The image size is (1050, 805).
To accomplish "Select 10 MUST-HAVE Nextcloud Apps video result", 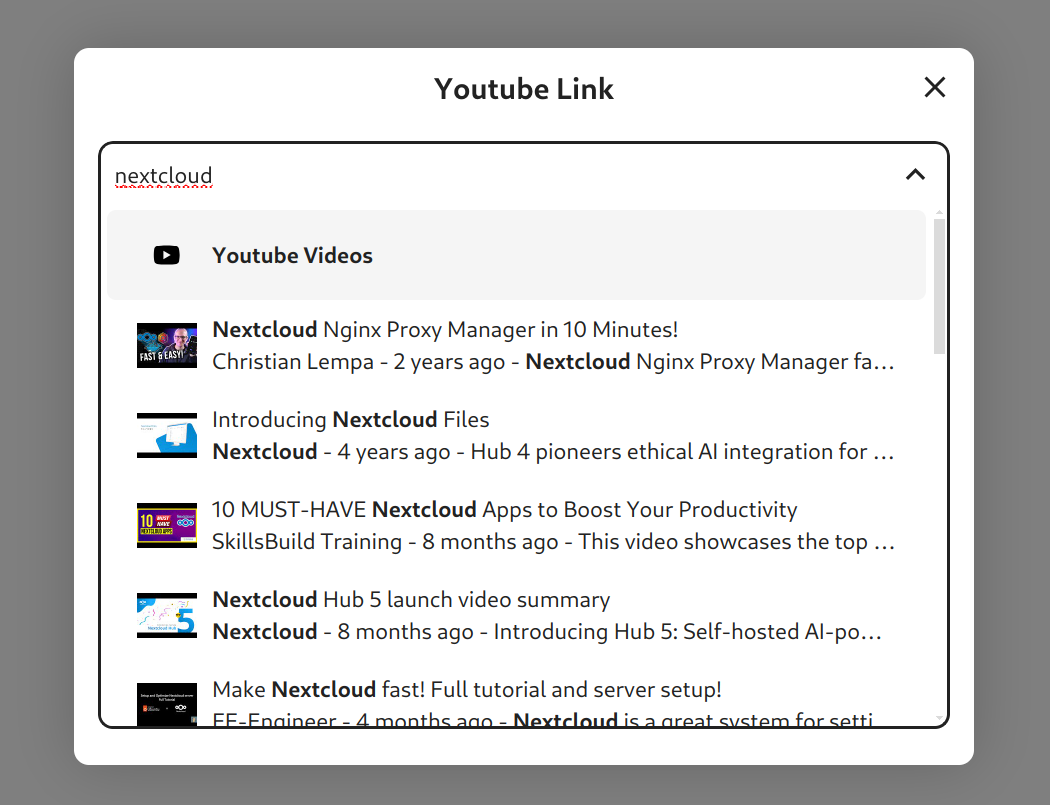I will click(x=516, y=525).
